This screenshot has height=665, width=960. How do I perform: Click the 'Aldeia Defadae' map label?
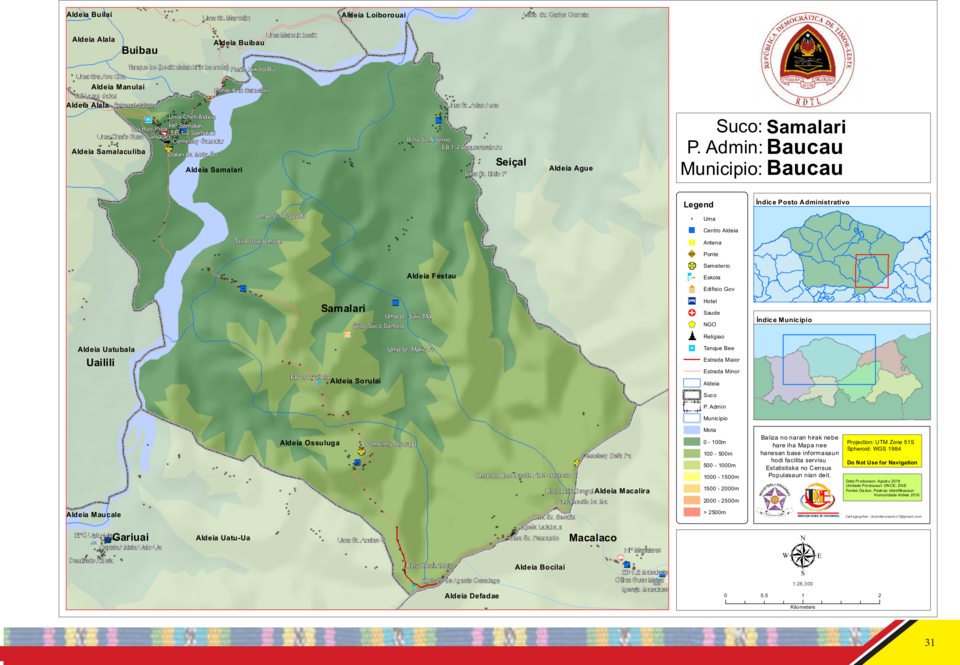[x=472, y=596]
